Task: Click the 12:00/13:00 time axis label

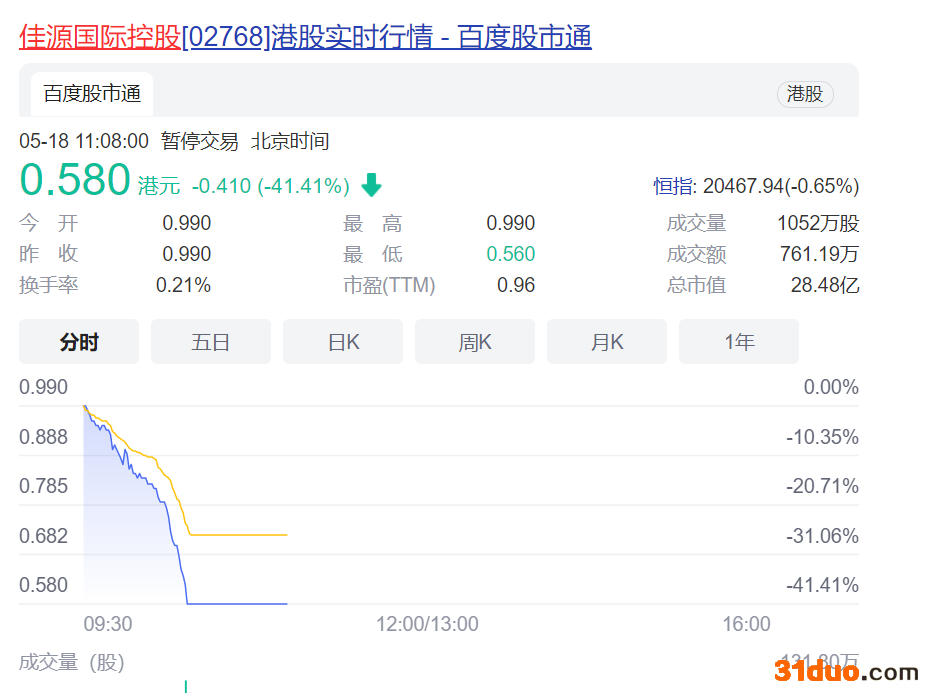Action: tap(427, 624)
